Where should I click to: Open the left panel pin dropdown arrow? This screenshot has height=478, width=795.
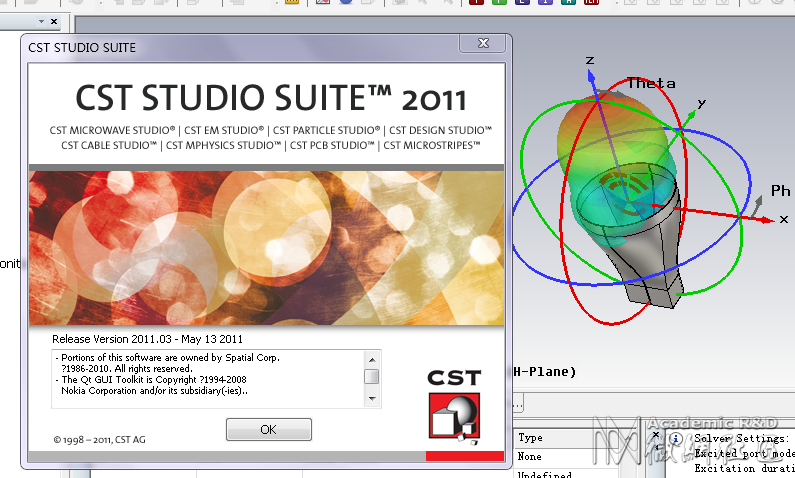point(41,21)
